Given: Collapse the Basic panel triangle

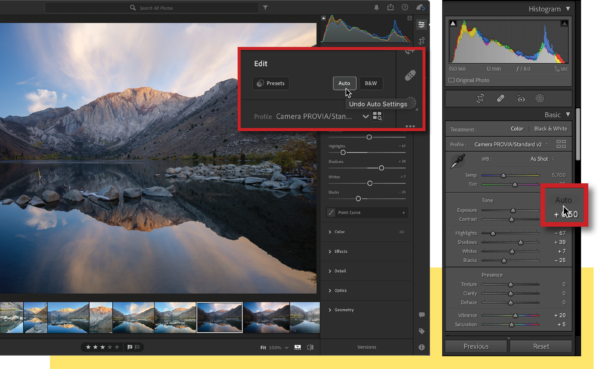Looking at the screenshot, I should 568,114.
